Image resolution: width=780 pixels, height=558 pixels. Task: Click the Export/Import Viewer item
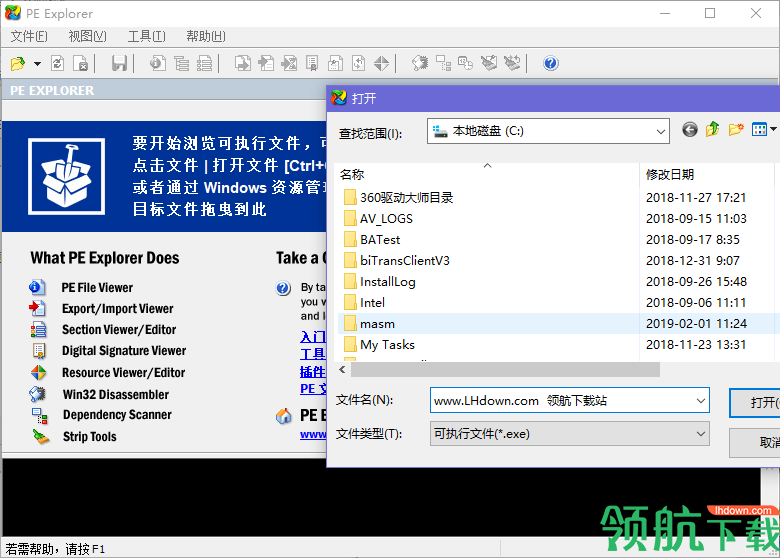pos(117,308)
